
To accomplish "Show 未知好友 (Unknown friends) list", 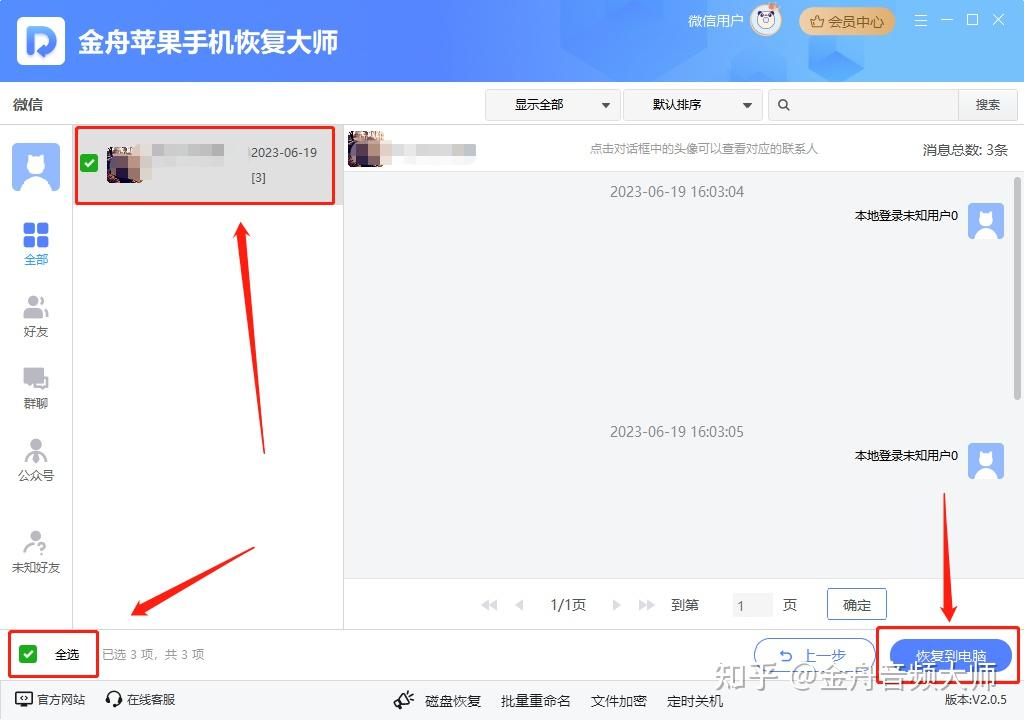I will click(x=36, y=545).
